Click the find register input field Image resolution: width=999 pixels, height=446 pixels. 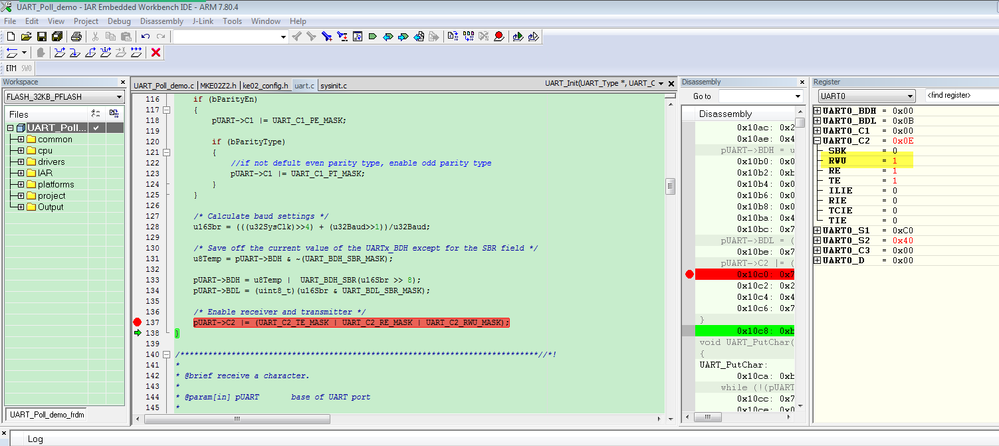click(x=961, y=96)
